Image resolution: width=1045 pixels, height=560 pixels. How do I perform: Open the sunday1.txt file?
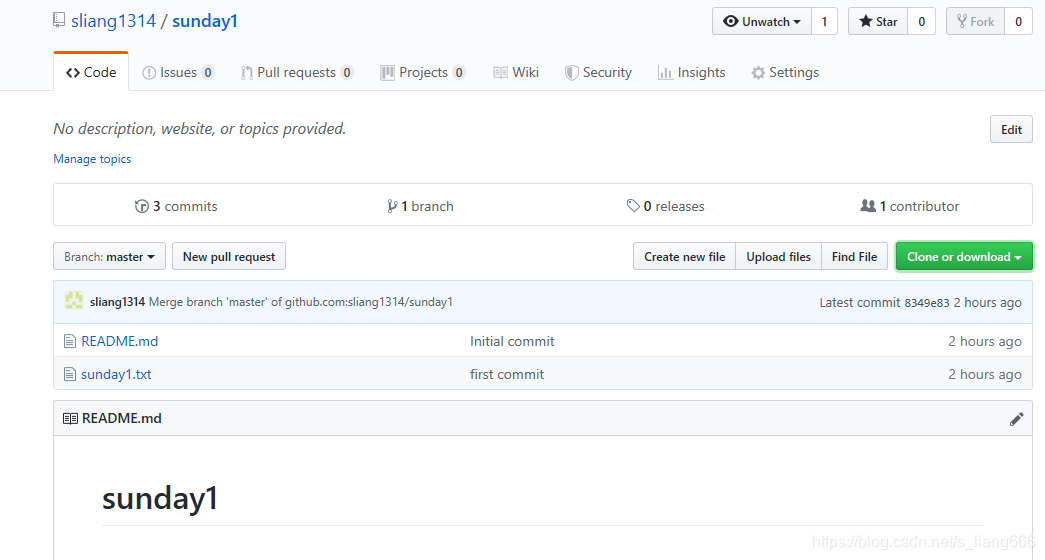click(x=116, y=375)
